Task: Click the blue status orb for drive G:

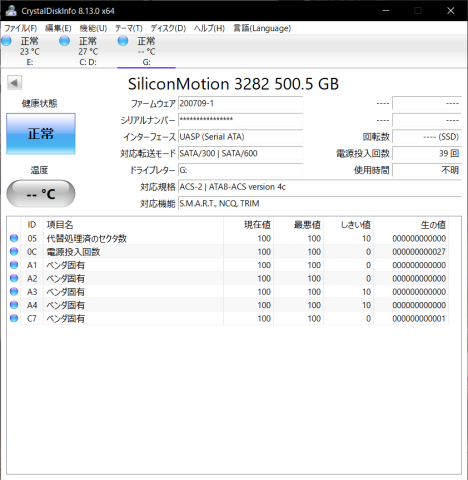Action: pos(123,41)
